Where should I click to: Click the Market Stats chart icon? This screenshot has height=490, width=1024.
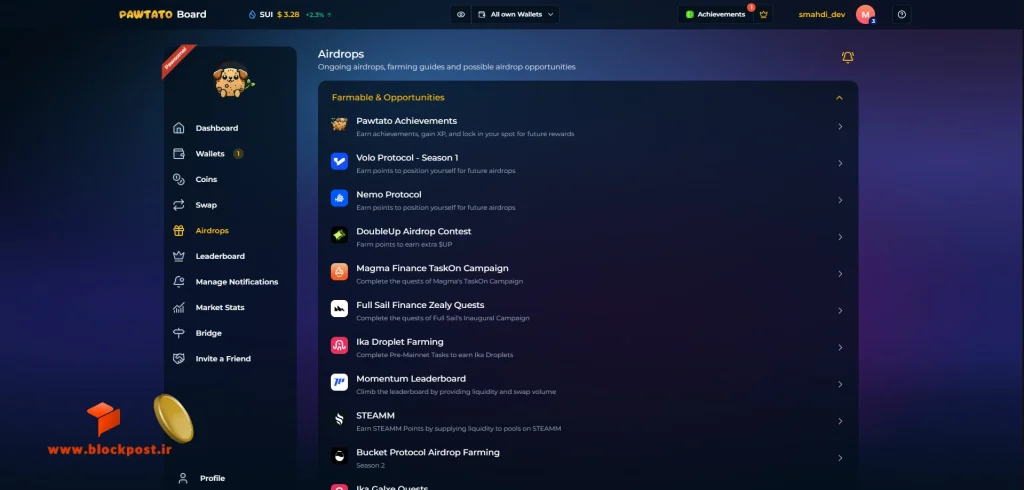click(178, 307)
